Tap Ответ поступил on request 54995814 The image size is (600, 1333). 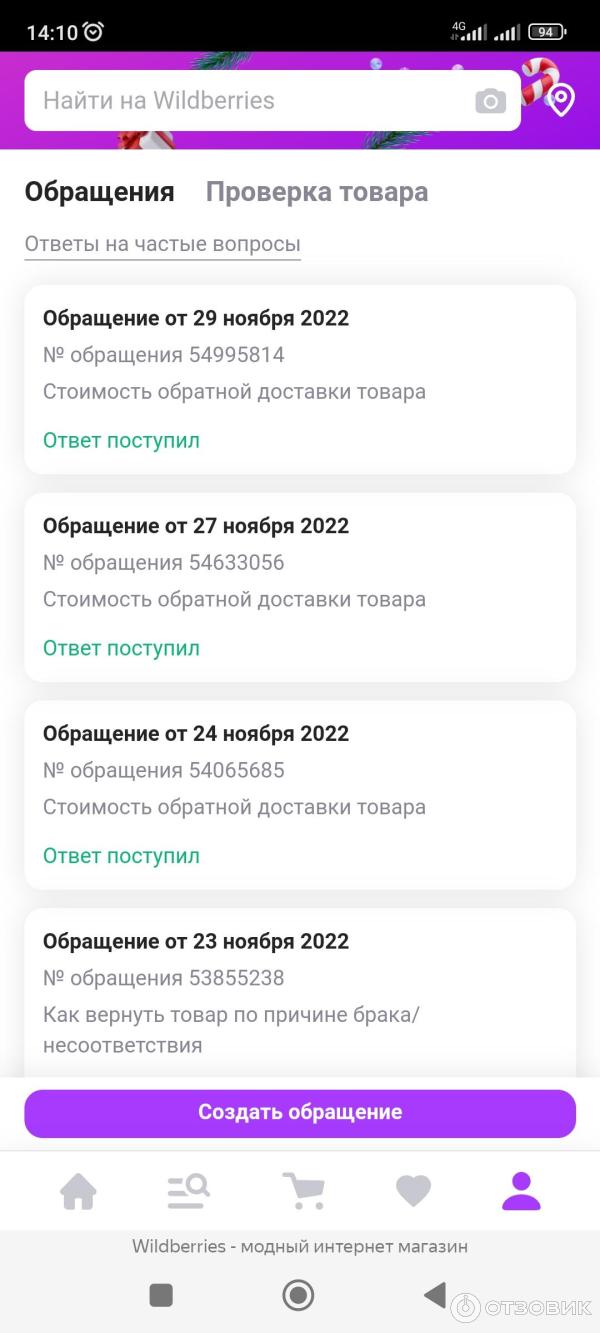(x=121, y=441)
